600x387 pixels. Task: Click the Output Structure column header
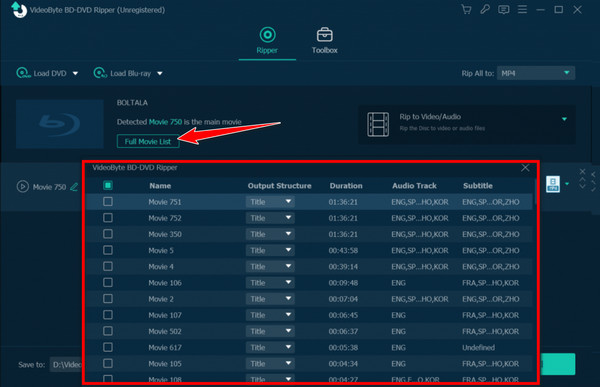[x=279, y=186]
